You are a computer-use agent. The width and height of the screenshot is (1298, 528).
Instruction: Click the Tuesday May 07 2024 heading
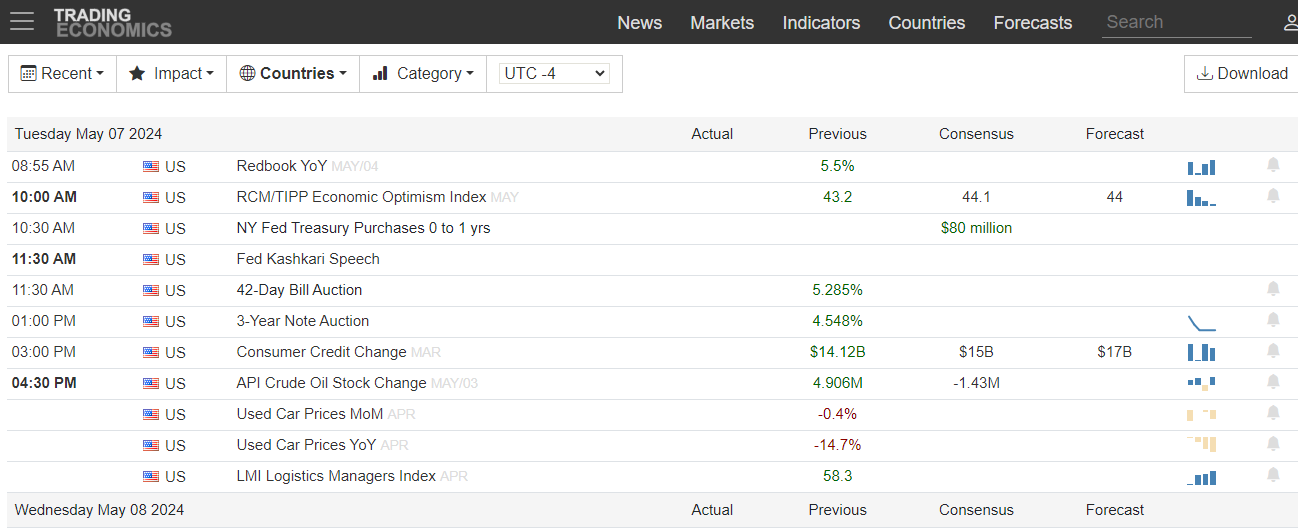[88, 134]
